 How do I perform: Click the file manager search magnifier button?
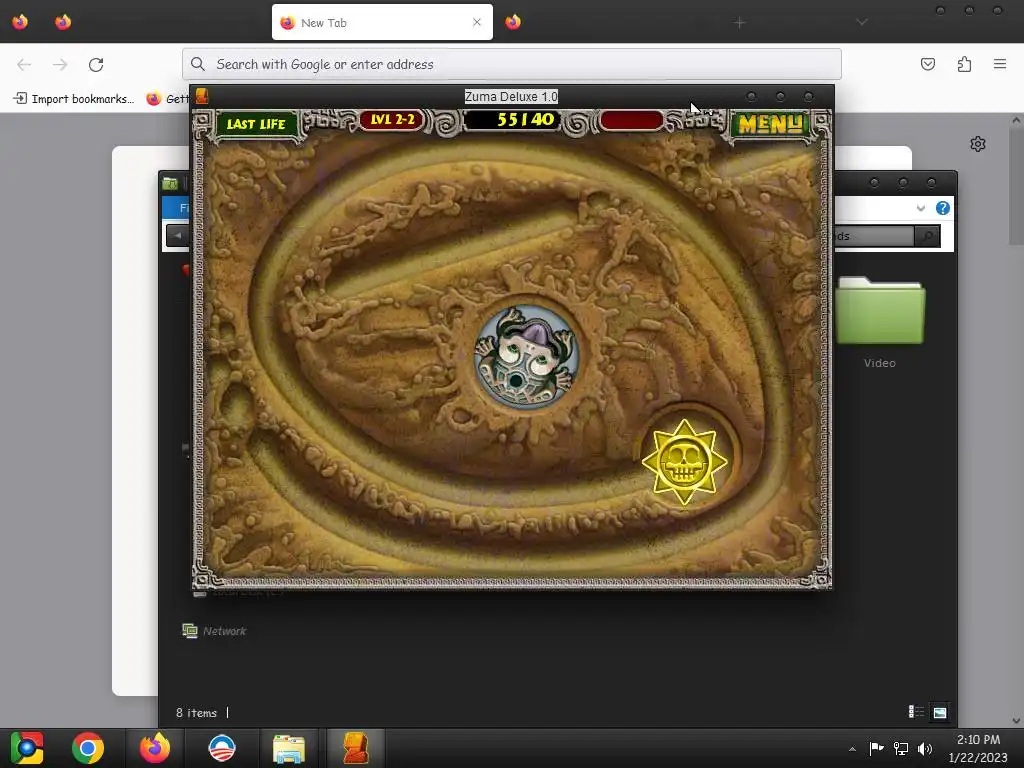click(x=927, y=236)
